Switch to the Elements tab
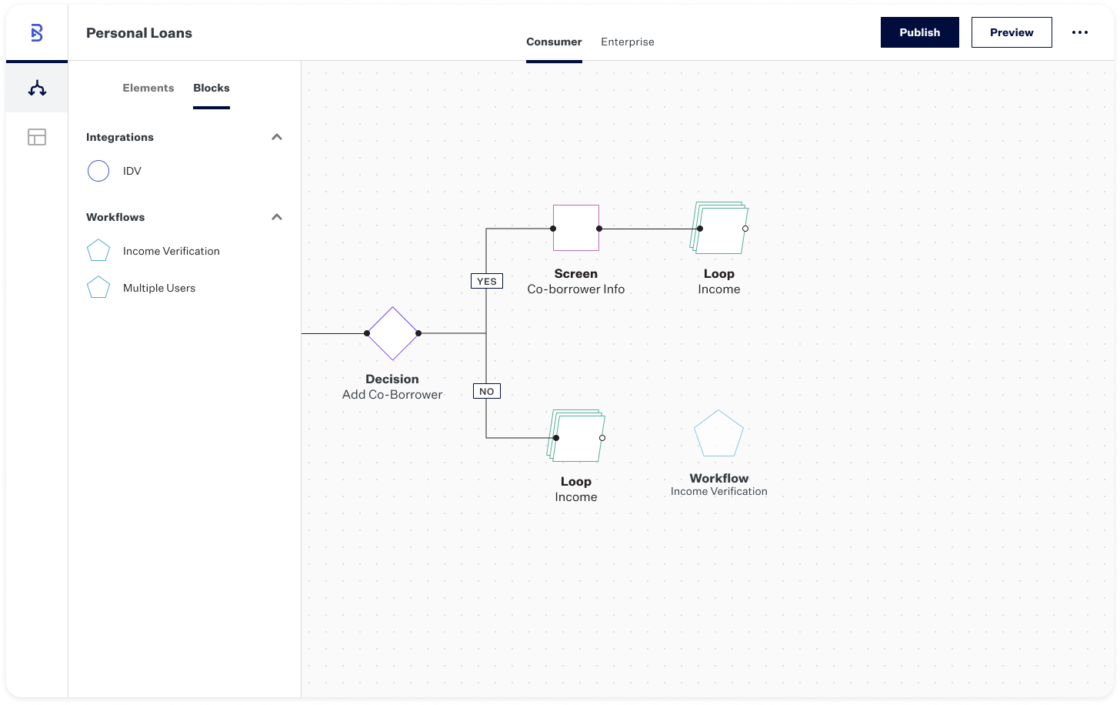The width and height of the screenshot is (1120, 705). [x=148, y=88]
